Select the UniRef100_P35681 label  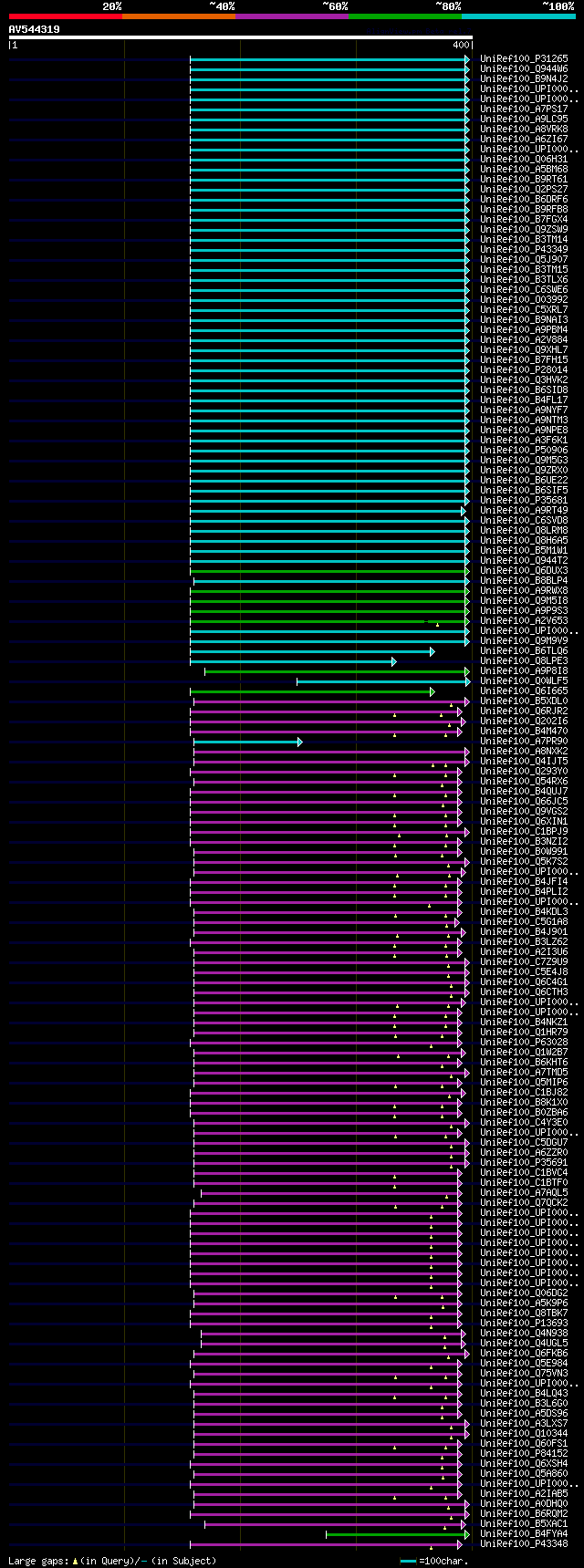coord(524,501)
